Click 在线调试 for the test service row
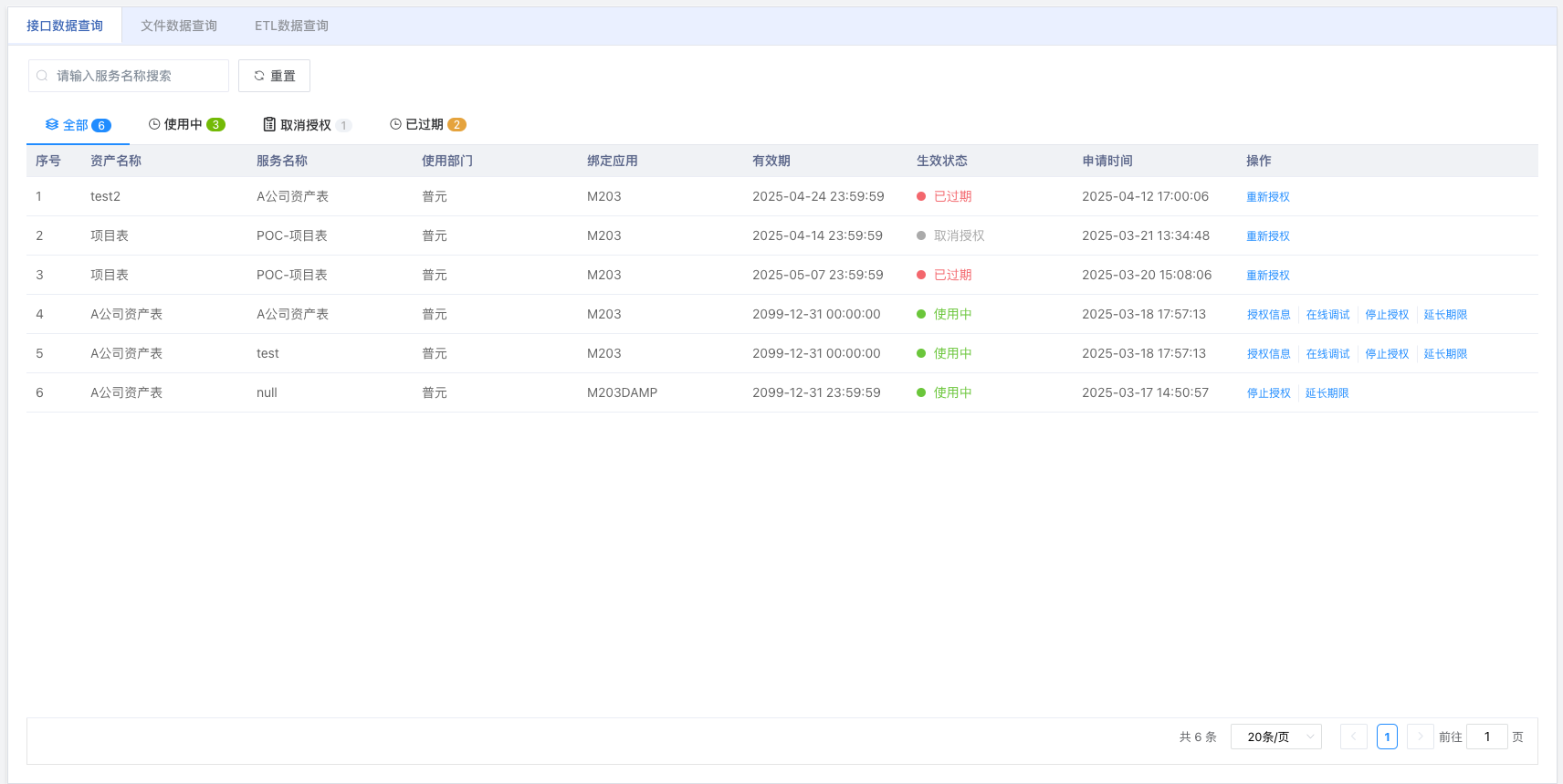The width and height of the screenshot is (1563, 784). [x=1327, y=354]
